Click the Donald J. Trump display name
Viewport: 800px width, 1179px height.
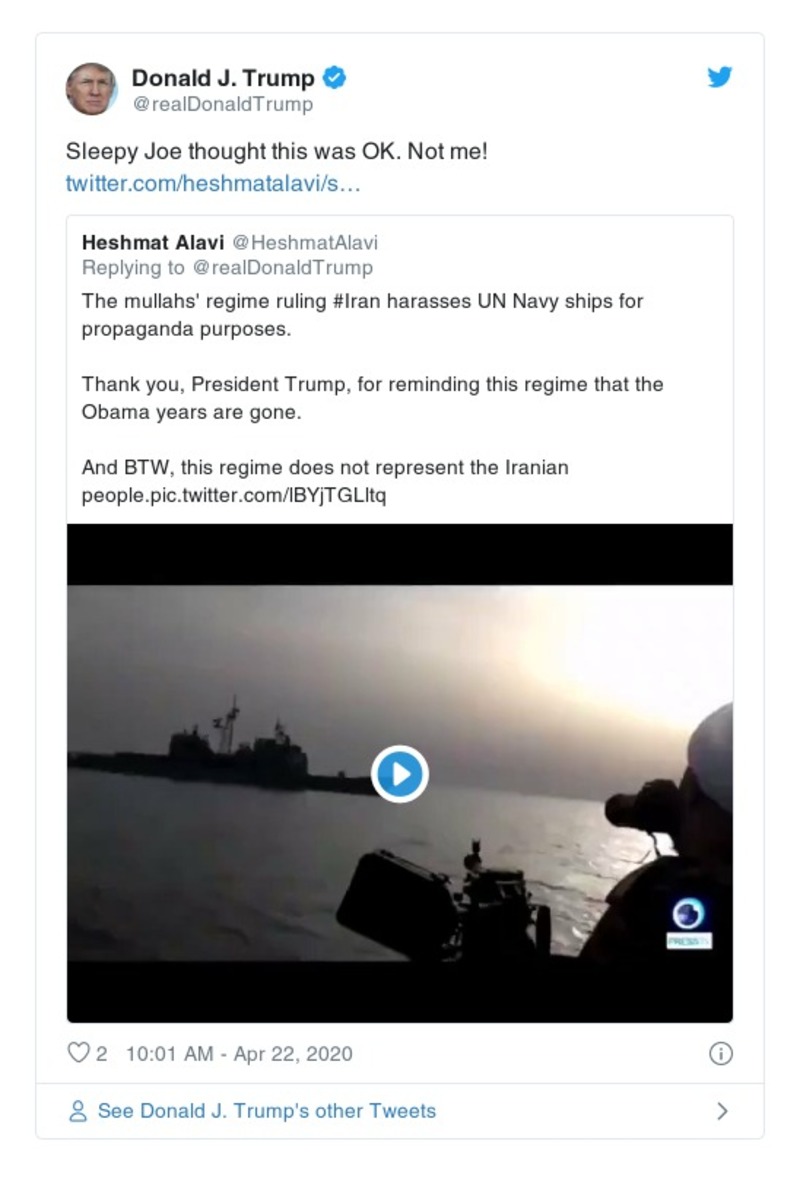click(223, 77)
